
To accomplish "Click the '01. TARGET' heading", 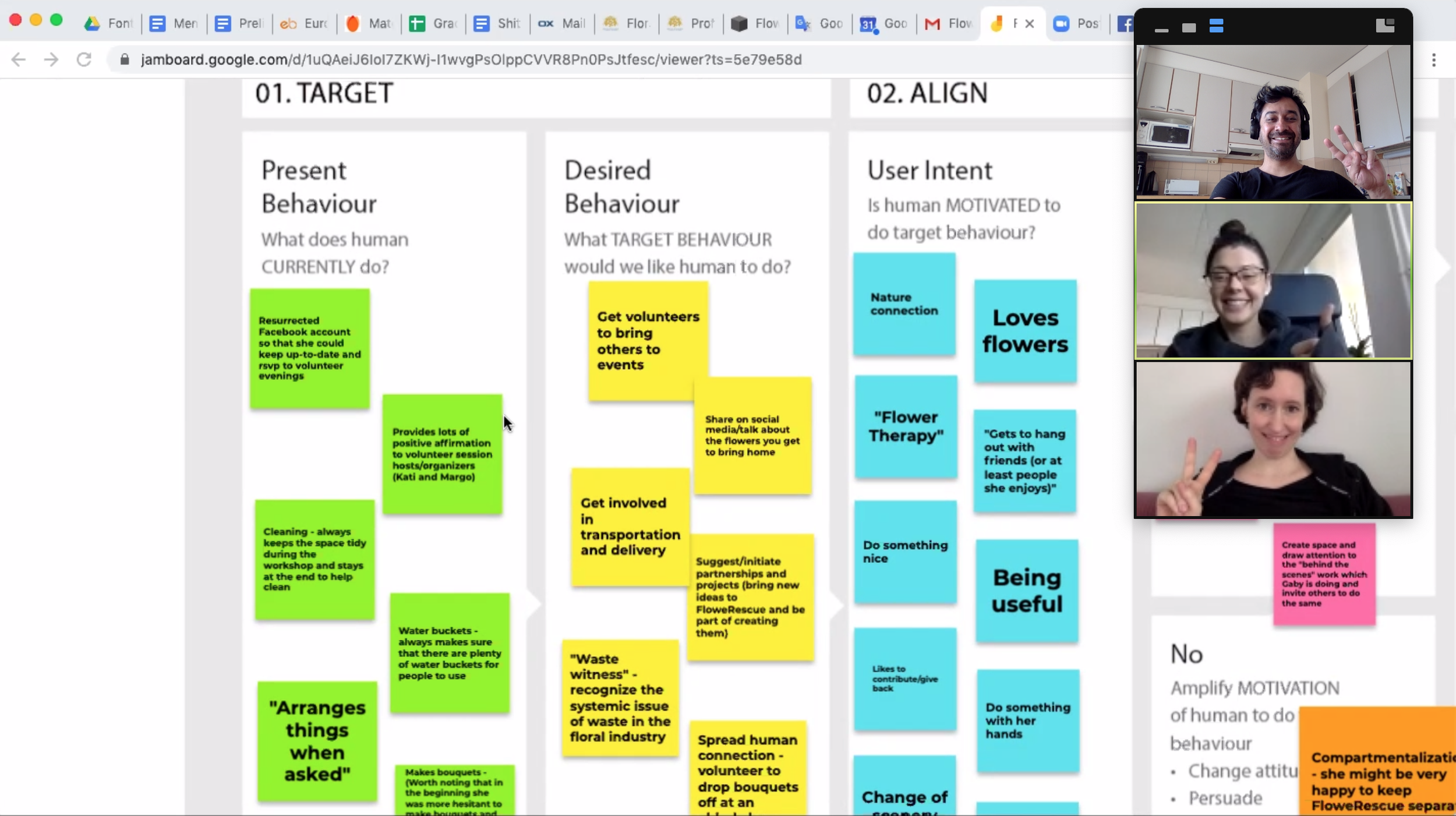I will click(x=324, y=93).
